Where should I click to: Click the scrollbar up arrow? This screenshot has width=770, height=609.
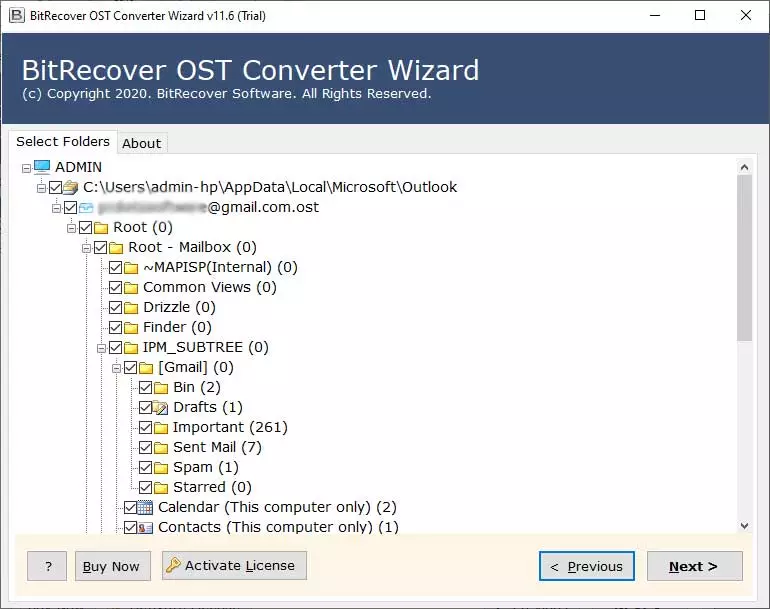tap(744, 167)
